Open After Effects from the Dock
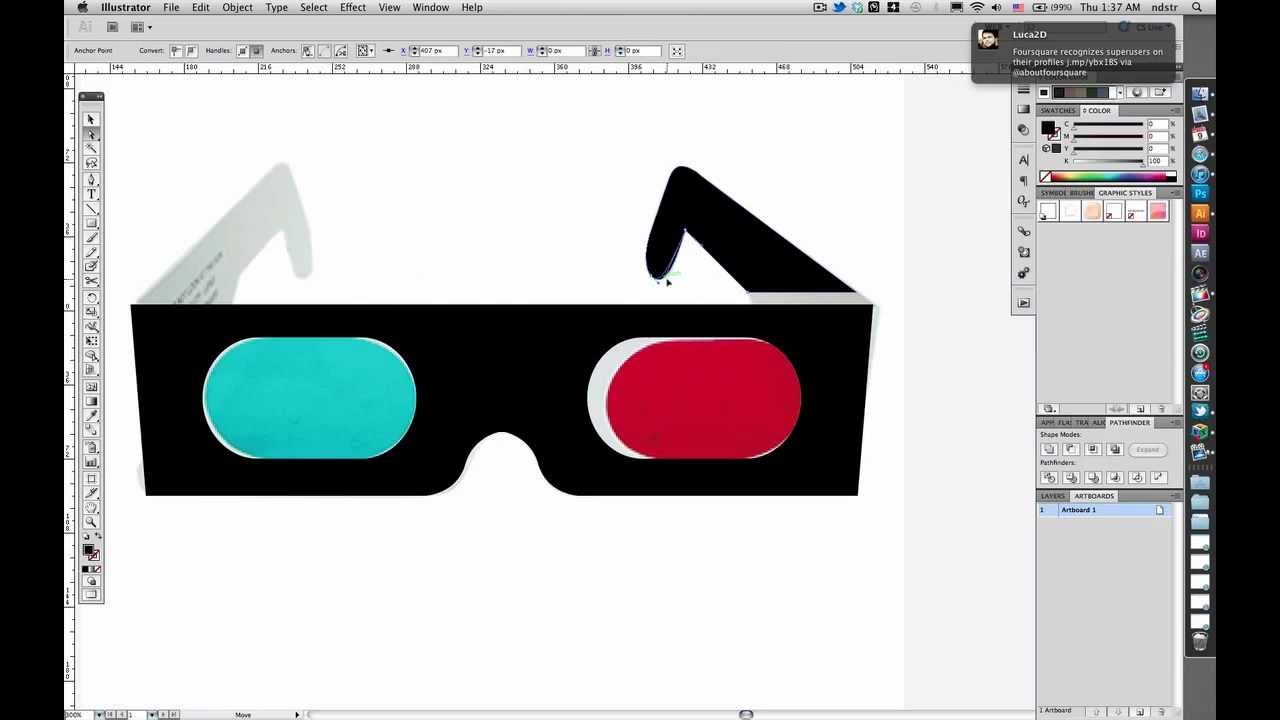This screenshot has width=1280, height=720. [1200, 253]
